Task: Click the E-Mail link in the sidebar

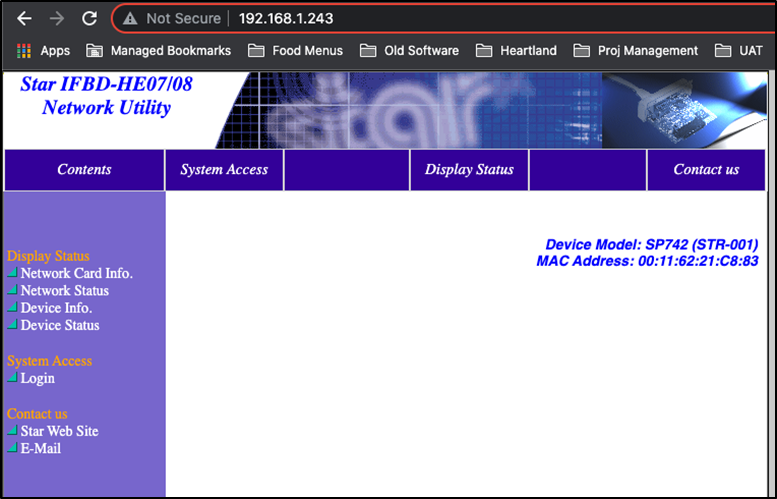Action: point(41,449)
